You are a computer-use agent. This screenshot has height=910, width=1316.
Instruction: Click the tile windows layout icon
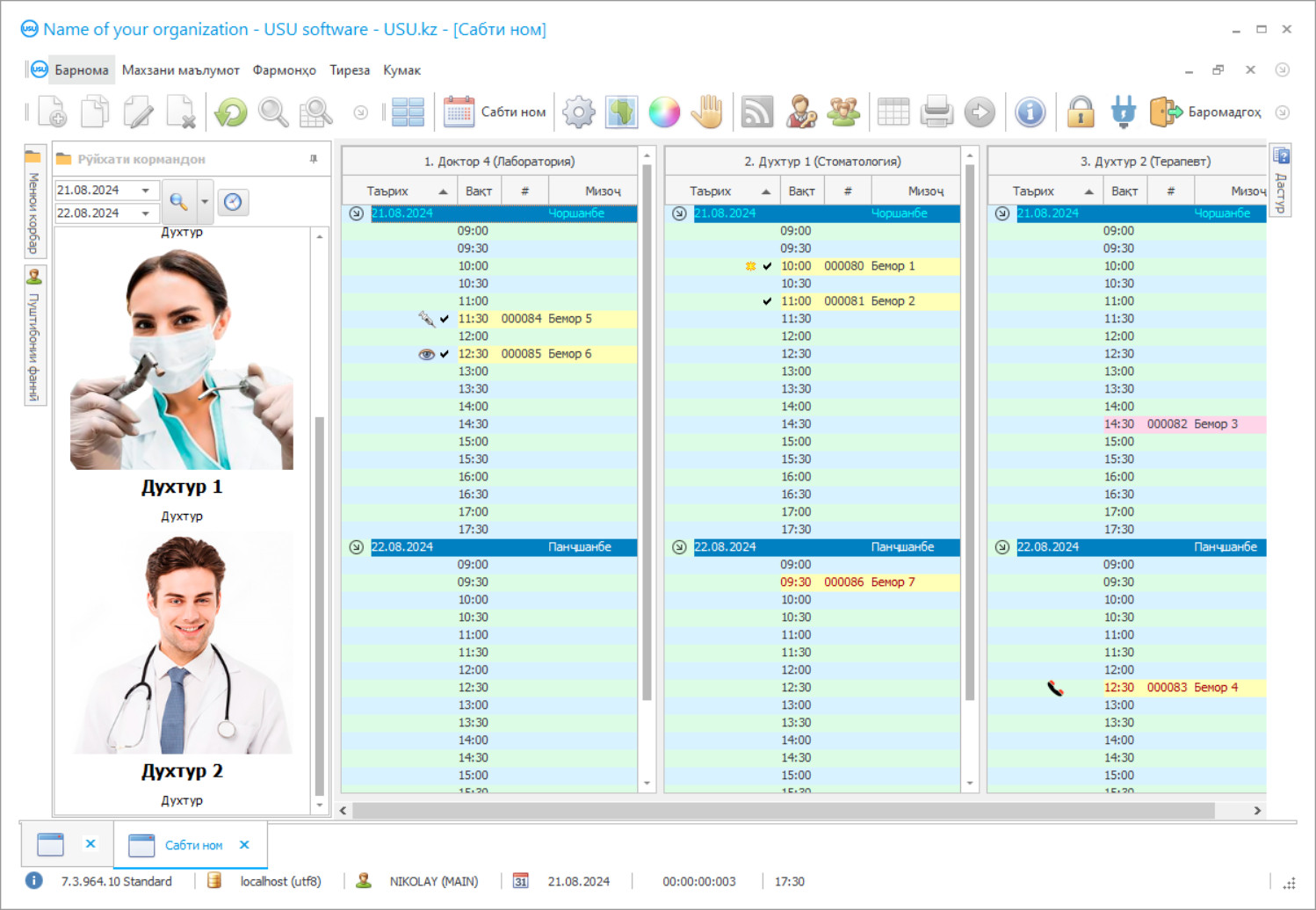[408, 112]
